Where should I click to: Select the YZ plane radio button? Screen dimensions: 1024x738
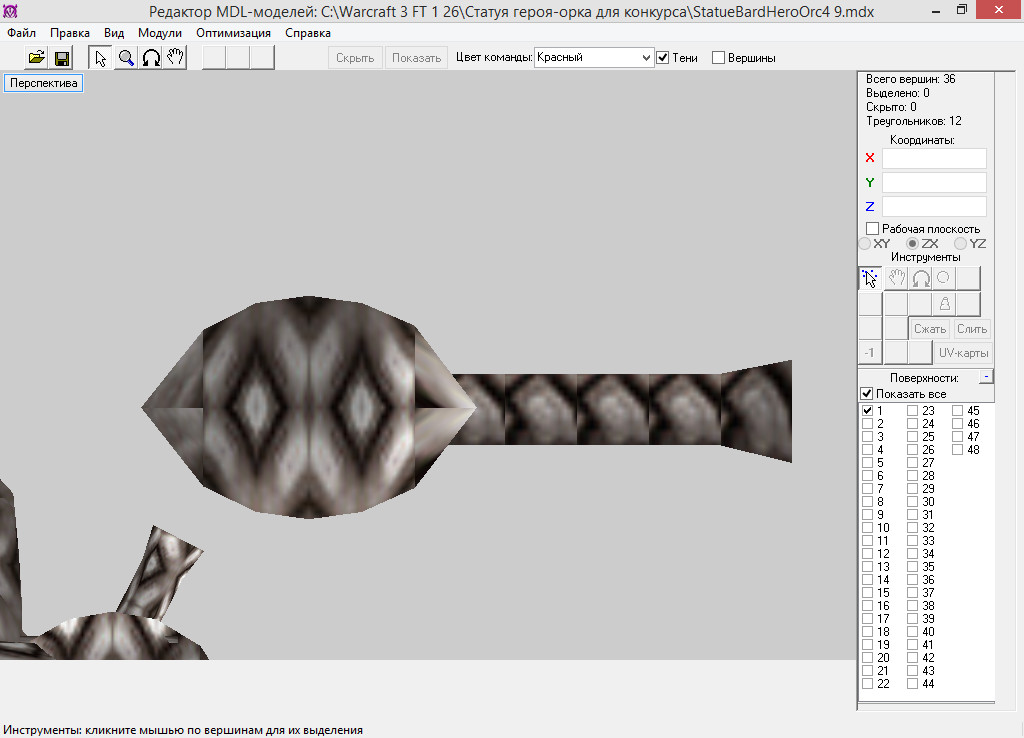click(960, 244)
